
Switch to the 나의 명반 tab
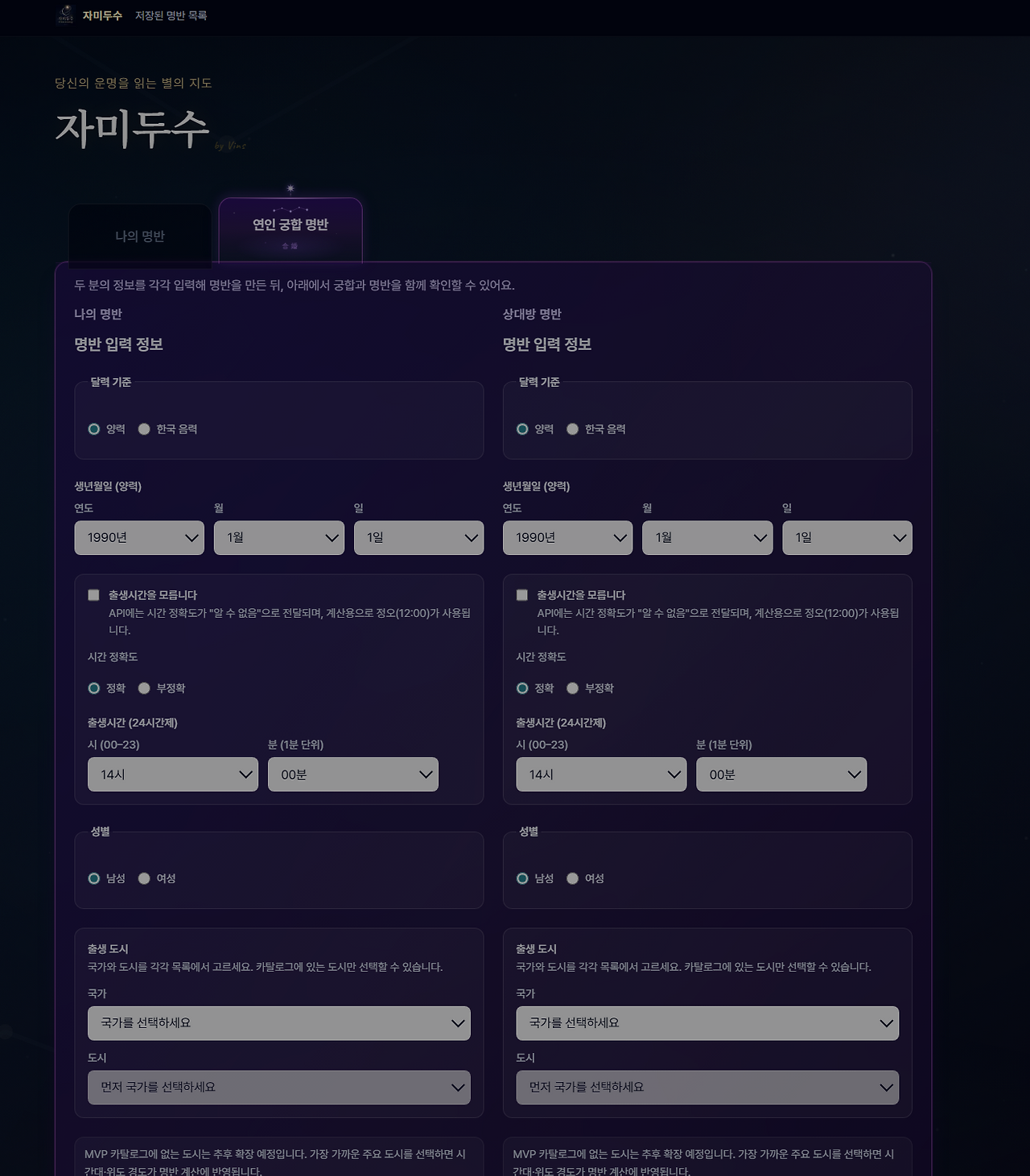pos(140,236)
